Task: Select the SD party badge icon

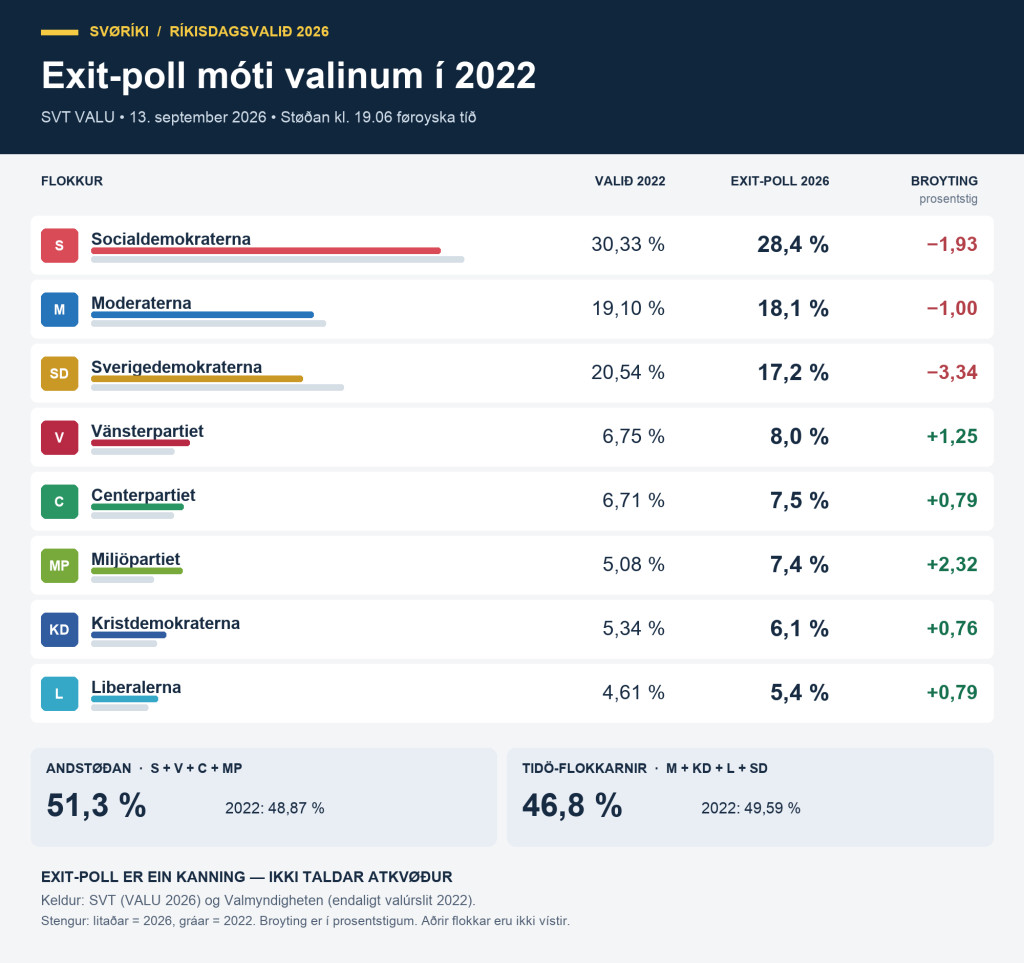Action: coord(59,373)
